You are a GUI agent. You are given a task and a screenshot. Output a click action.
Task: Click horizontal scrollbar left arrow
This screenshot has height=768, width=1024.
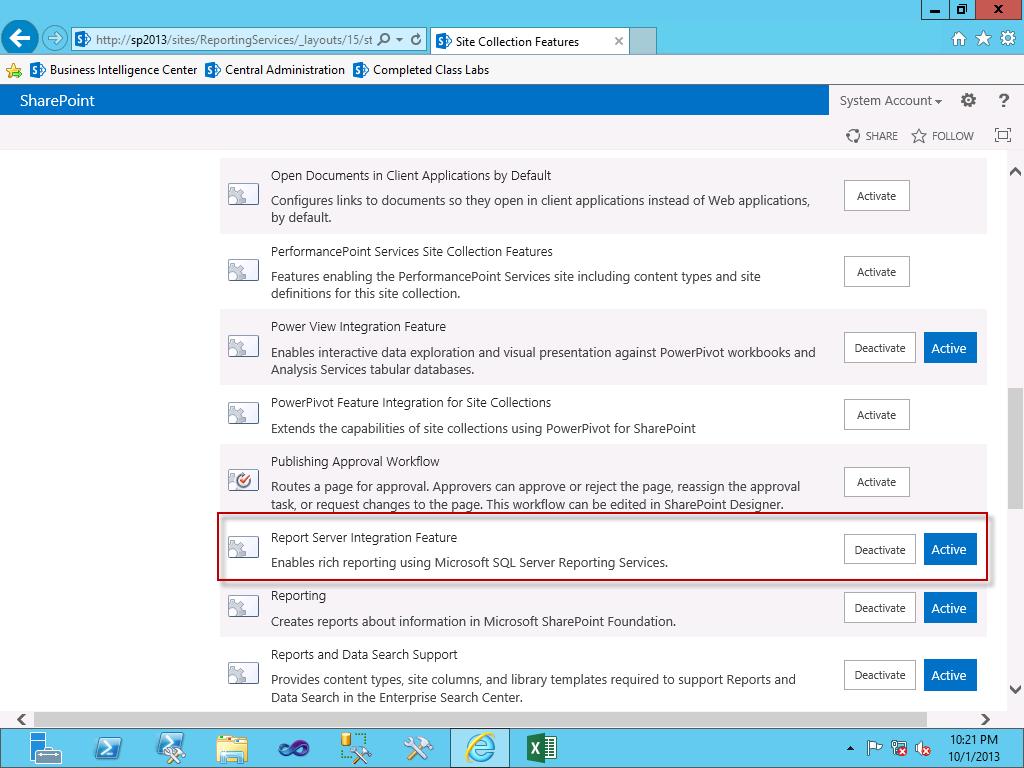click(21, 719)
